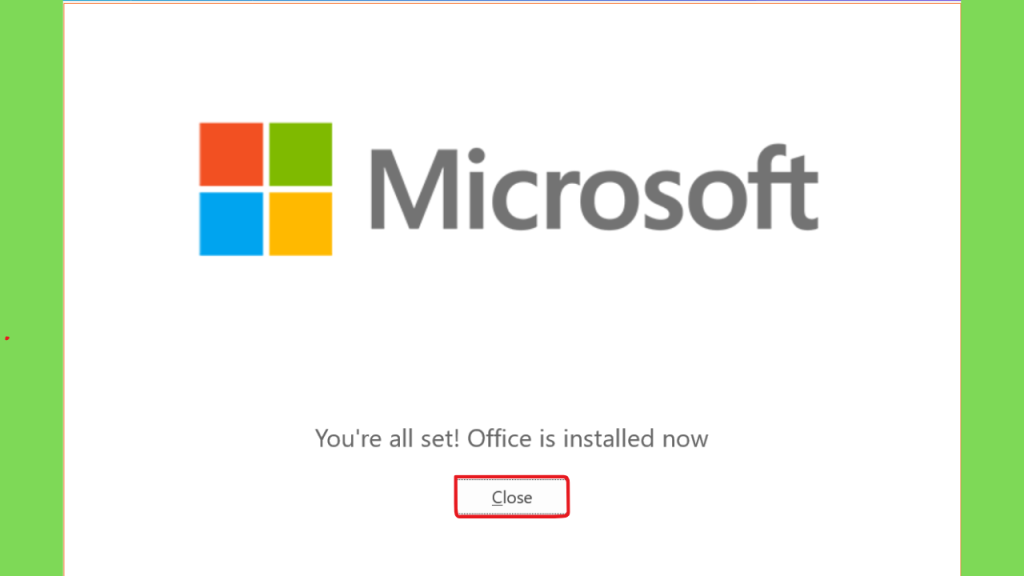The height and width of the screenshot is (576, 1024).
Task: Click the word "now" ending the message
Action: (685, 440)
